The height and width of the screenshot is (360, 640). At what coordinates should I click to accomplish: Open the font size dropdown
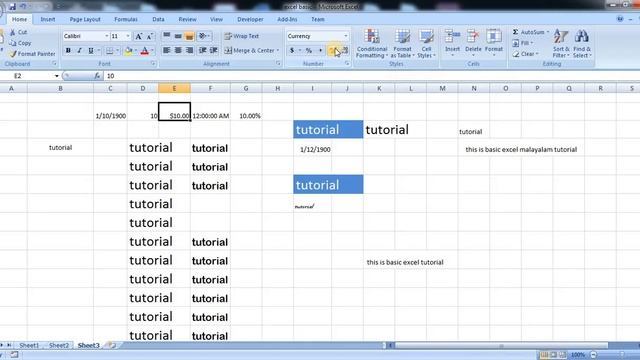[128, 36]
